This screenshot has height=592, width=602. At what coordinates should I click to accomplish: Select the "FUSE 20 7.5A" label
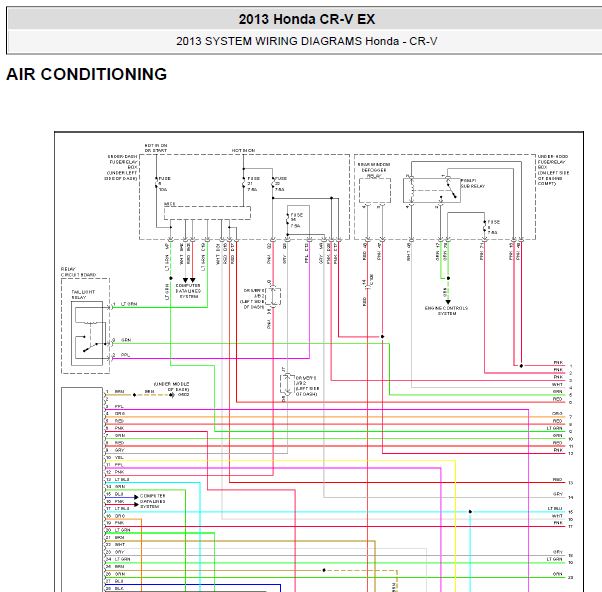pos(280,184)
